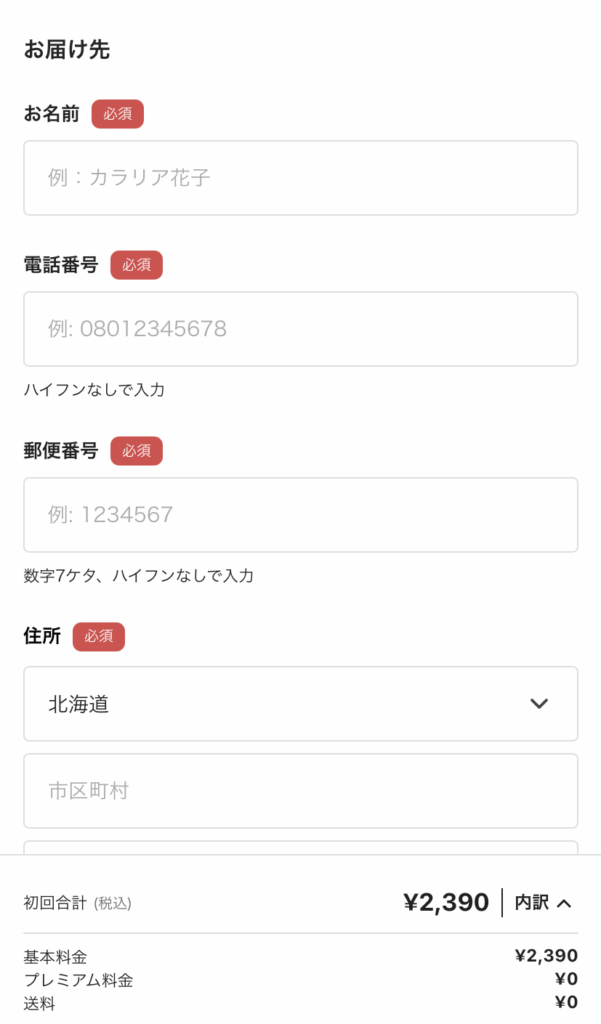
Task: Click the 必須 badge beside お名前
Action: pos(118,114)
